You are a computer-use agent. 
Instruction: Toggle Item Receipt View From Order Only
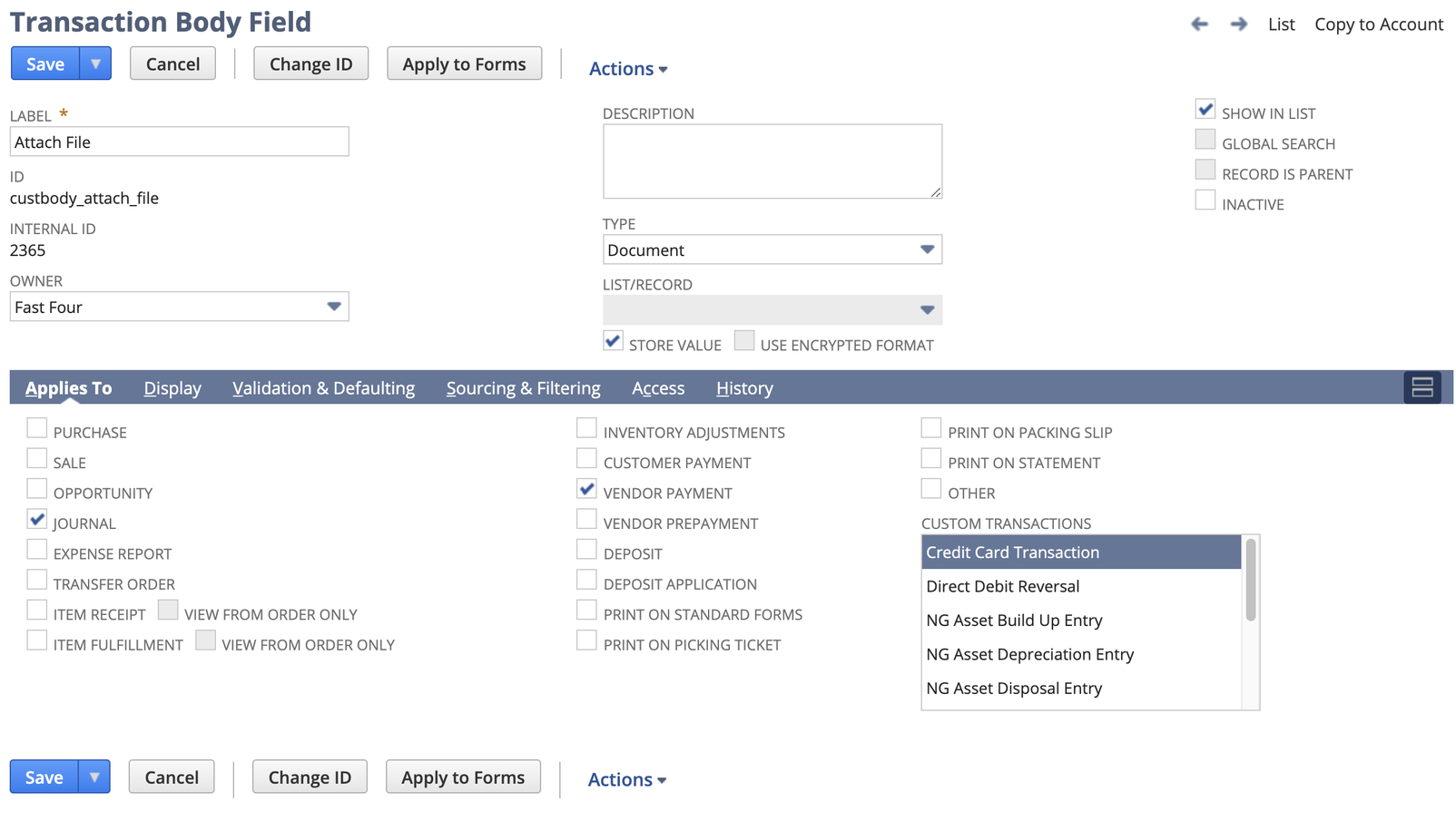coord(168,611)
